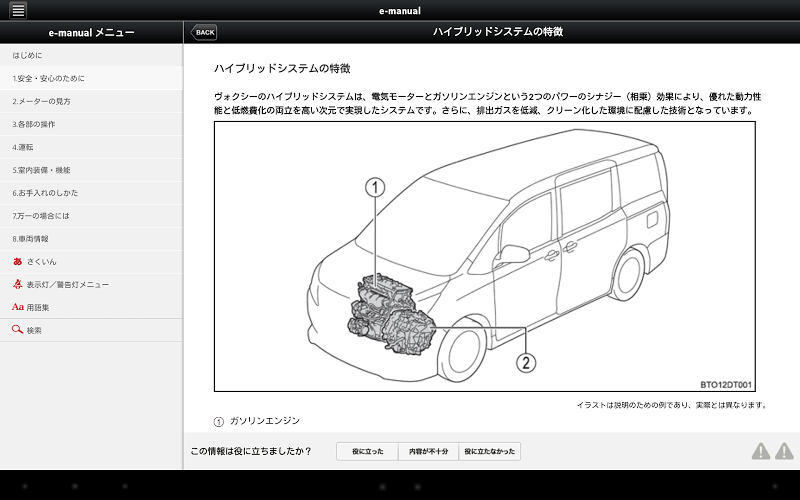Viewport: 800px width, 500px height.
Task: Click callout number 1 on the diagram
Action: tap(375, 187)
